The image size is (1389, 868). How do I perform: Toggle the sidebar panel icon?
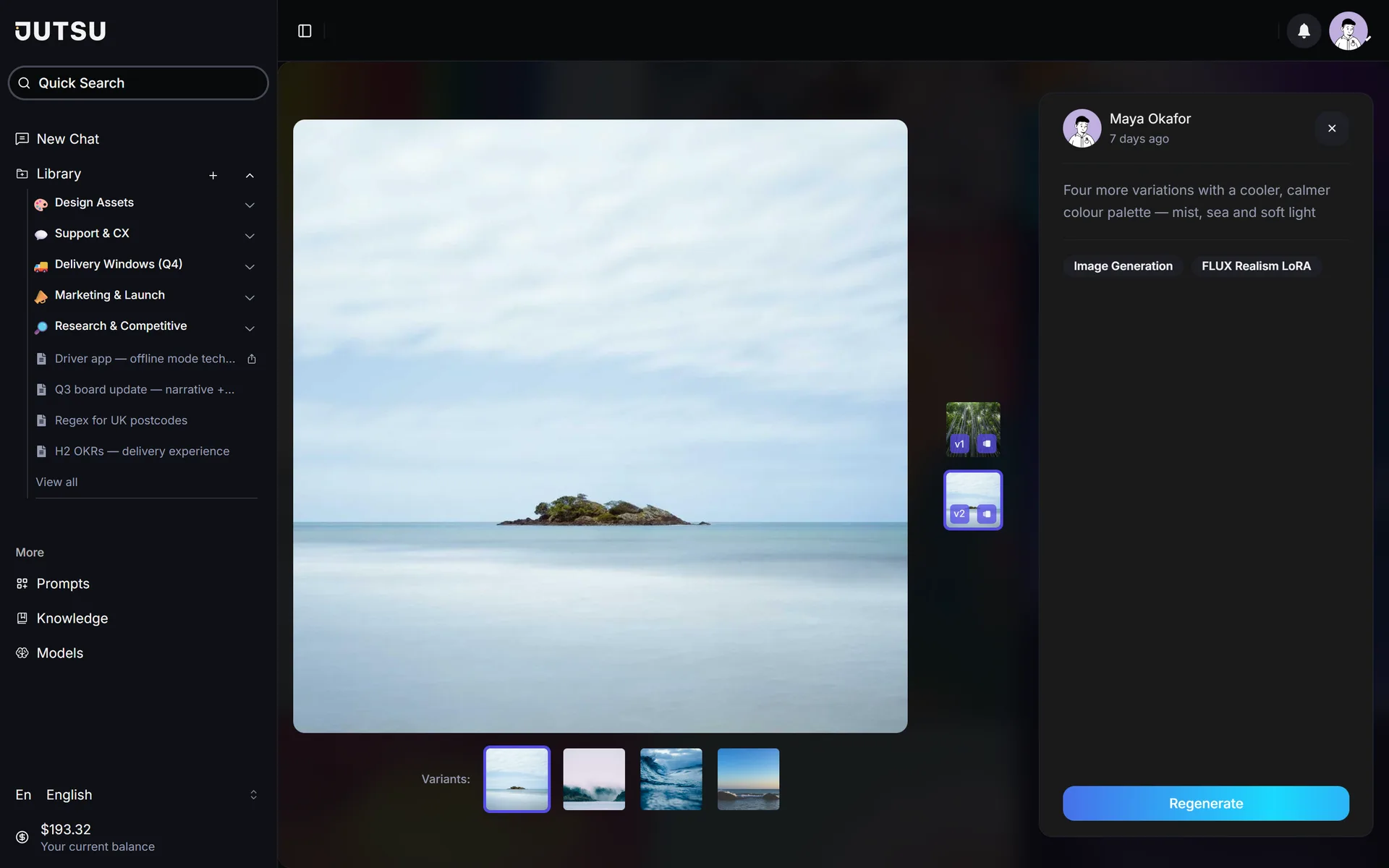305,31
